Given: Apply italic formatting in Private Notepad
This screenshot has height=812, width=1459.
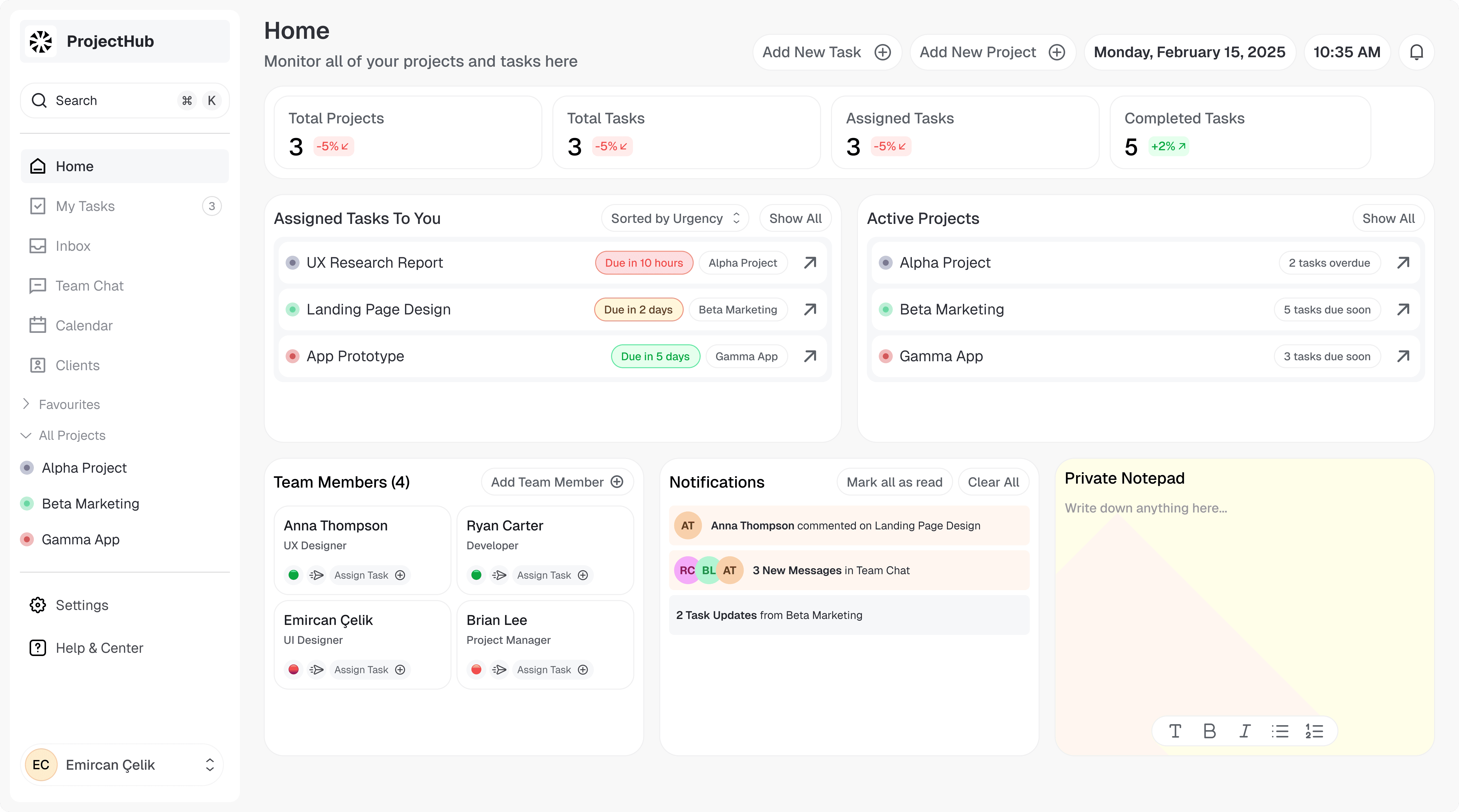Looking at the screenshot, I should coord(1244,731).
